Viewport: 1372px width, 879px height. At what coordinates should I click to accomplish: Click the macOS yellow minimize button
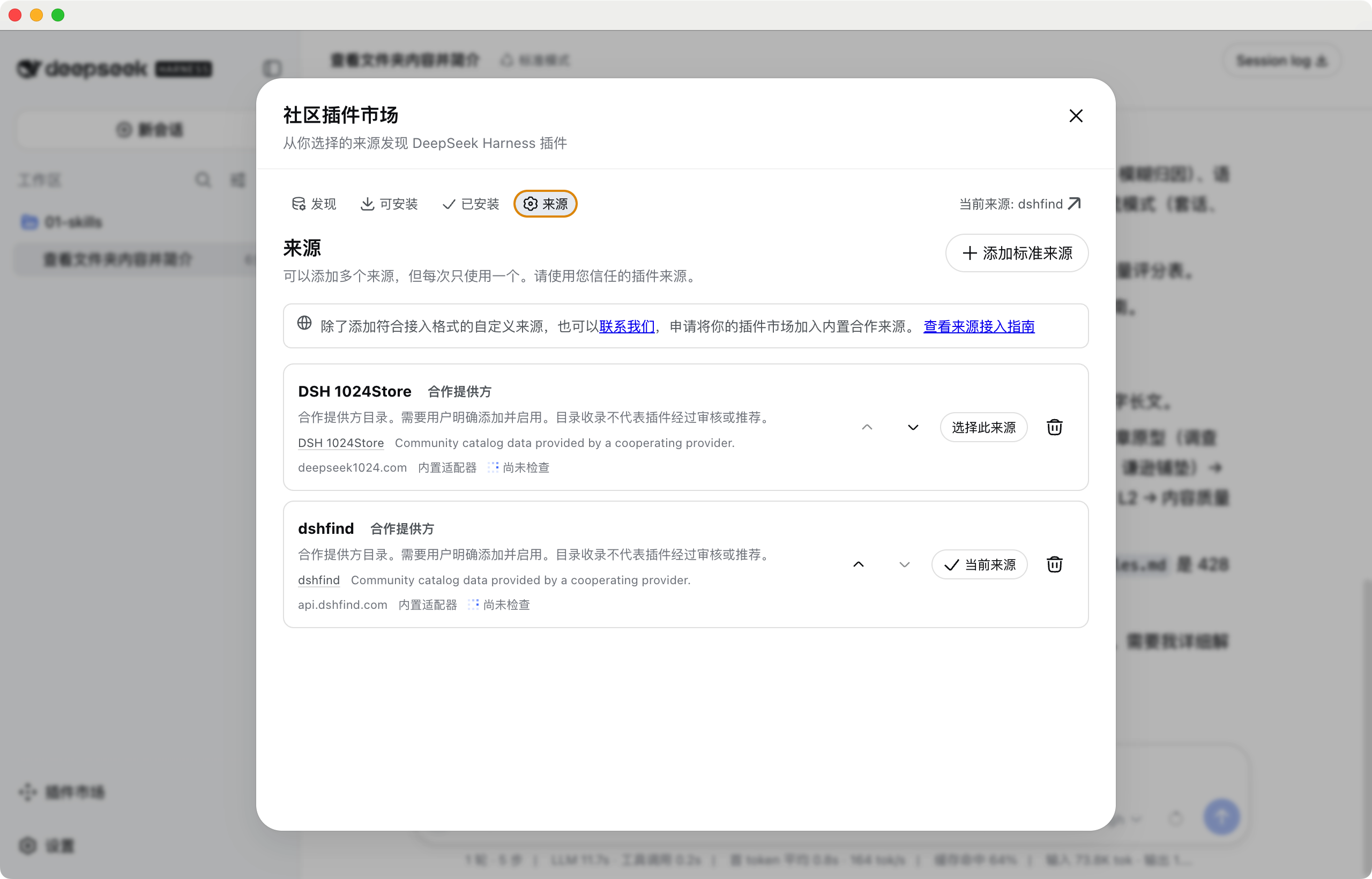pos(36,15)
